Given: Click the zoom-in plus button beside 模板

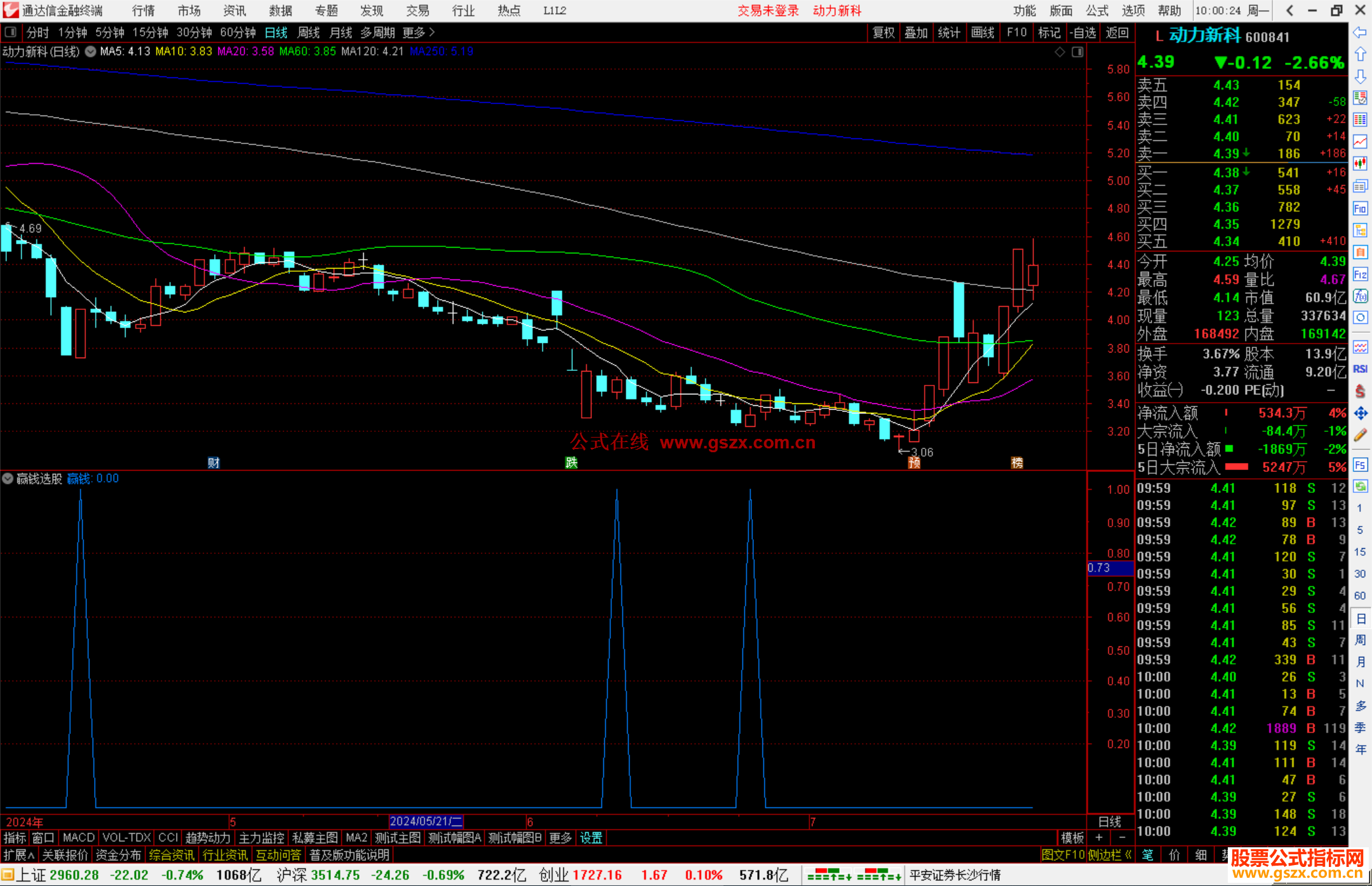Looking at the screenshot, I should [x=1099, y=838].
